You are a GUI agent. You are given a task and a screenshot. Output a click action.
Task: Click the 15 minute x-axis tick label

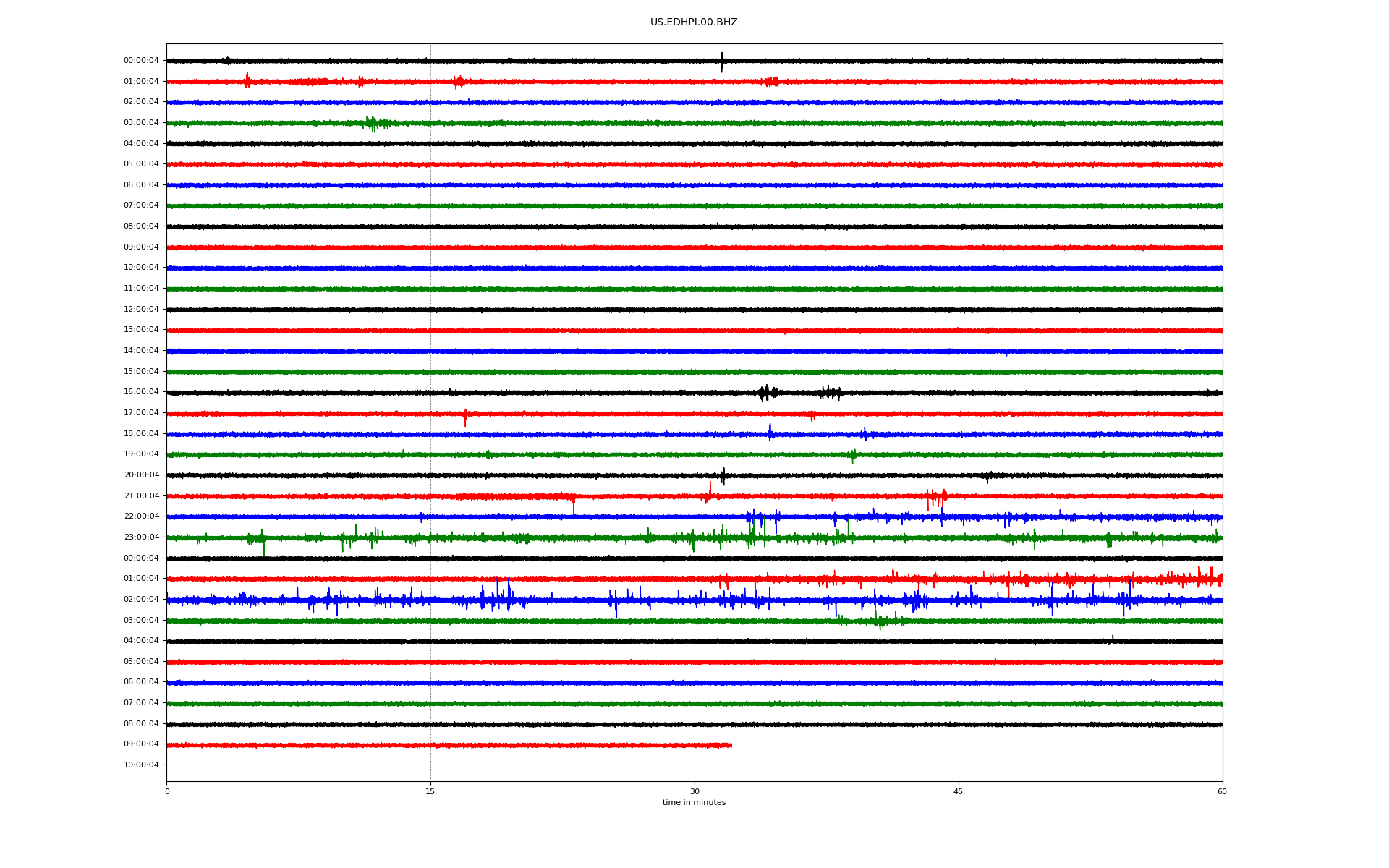click(430, 791)
